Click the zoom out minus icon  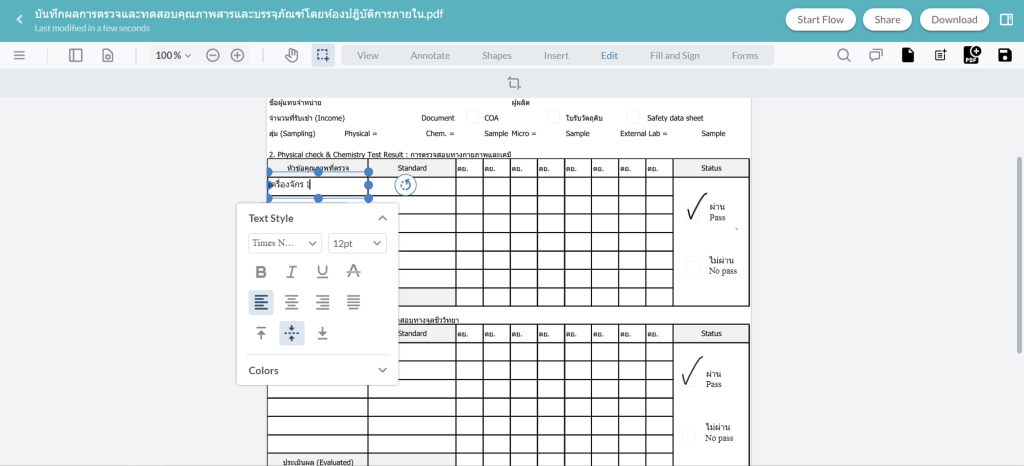(213, 55)
